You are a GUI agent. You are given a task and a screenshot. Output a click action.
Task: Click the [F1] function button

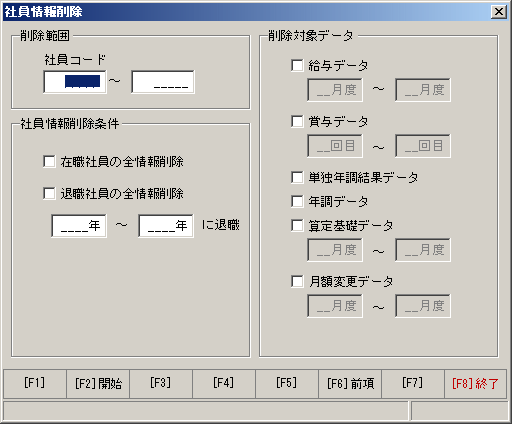pos(35,383)
